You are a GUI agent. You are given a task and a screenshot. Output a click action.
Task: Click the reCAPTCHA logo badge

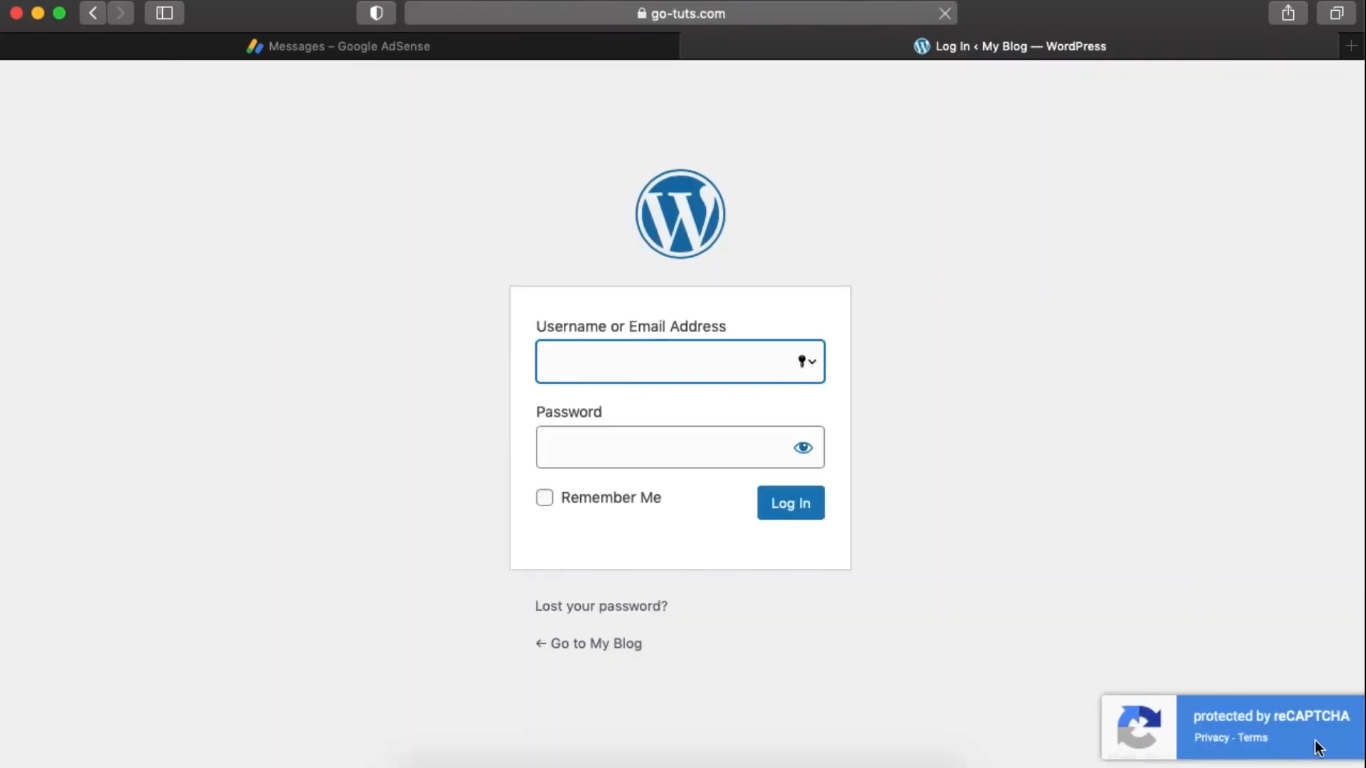tap(1140, 727)
